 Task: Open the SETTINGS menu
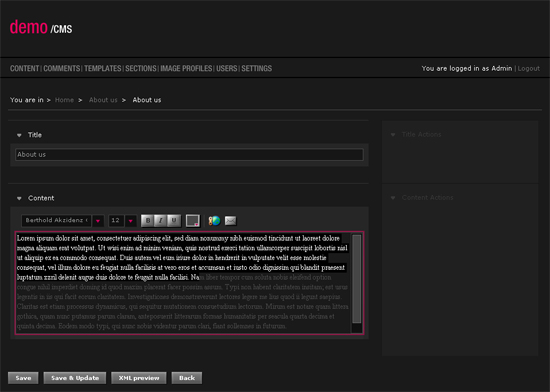(256, 68)
